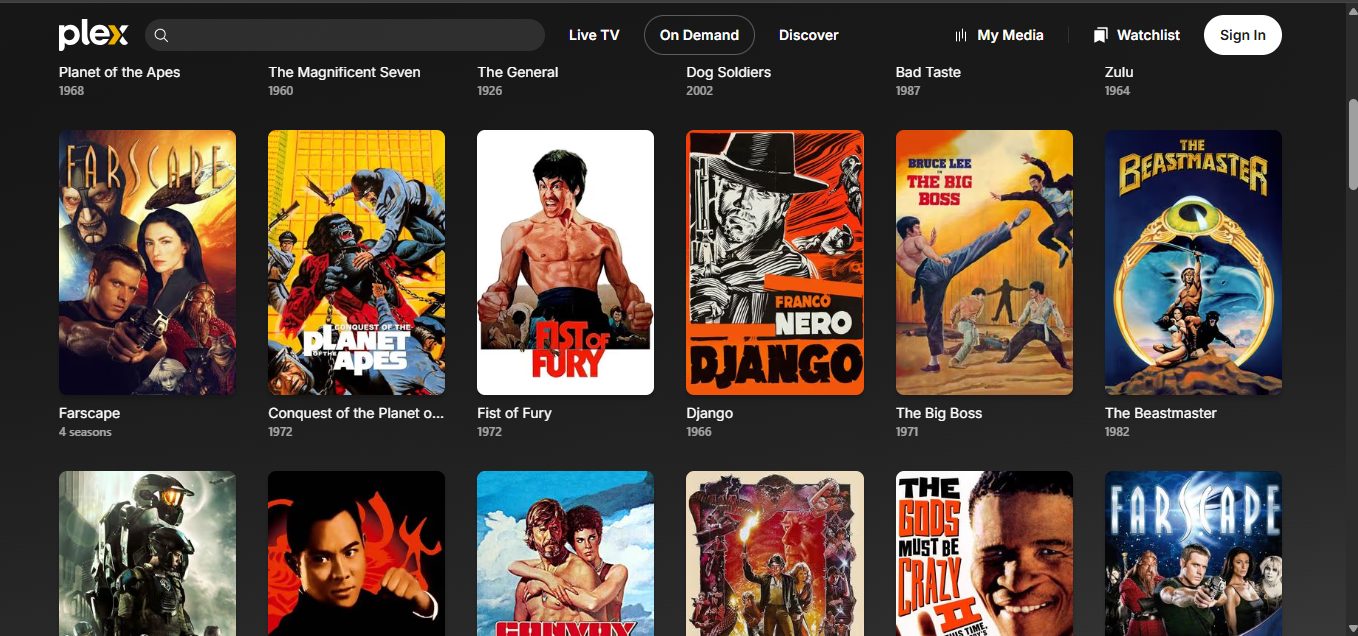This screenshot has height=636, width=1358.
Task: Open Conquest of the Planet of the Apes poster
Action: pos(356,262)
